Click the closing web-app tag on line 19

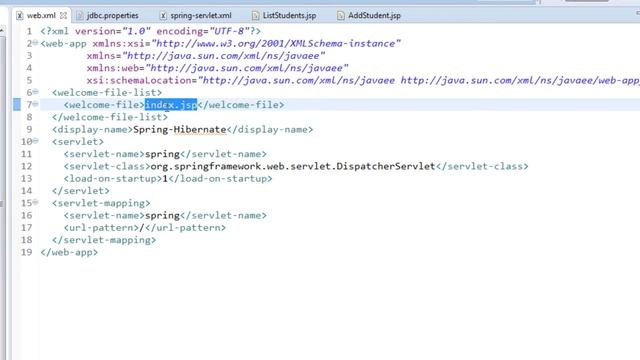click(69, 252)
